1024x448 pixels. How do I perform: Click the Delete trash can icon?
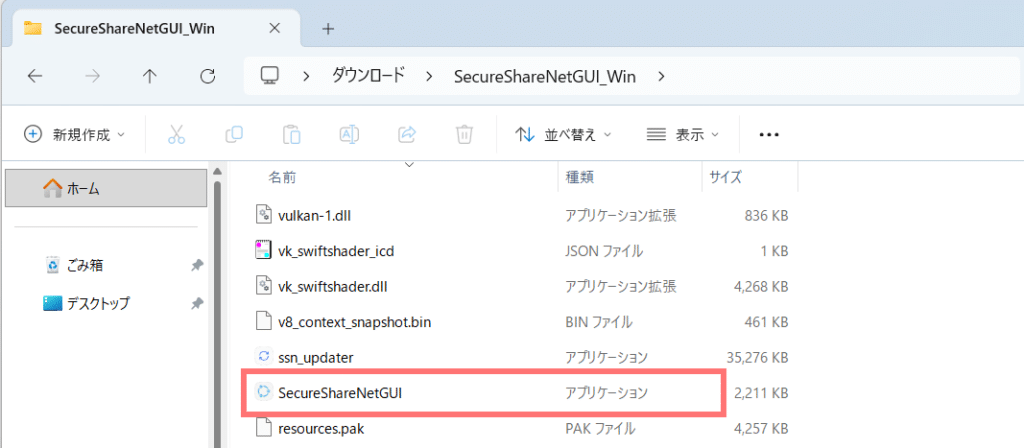pos(464,134)
